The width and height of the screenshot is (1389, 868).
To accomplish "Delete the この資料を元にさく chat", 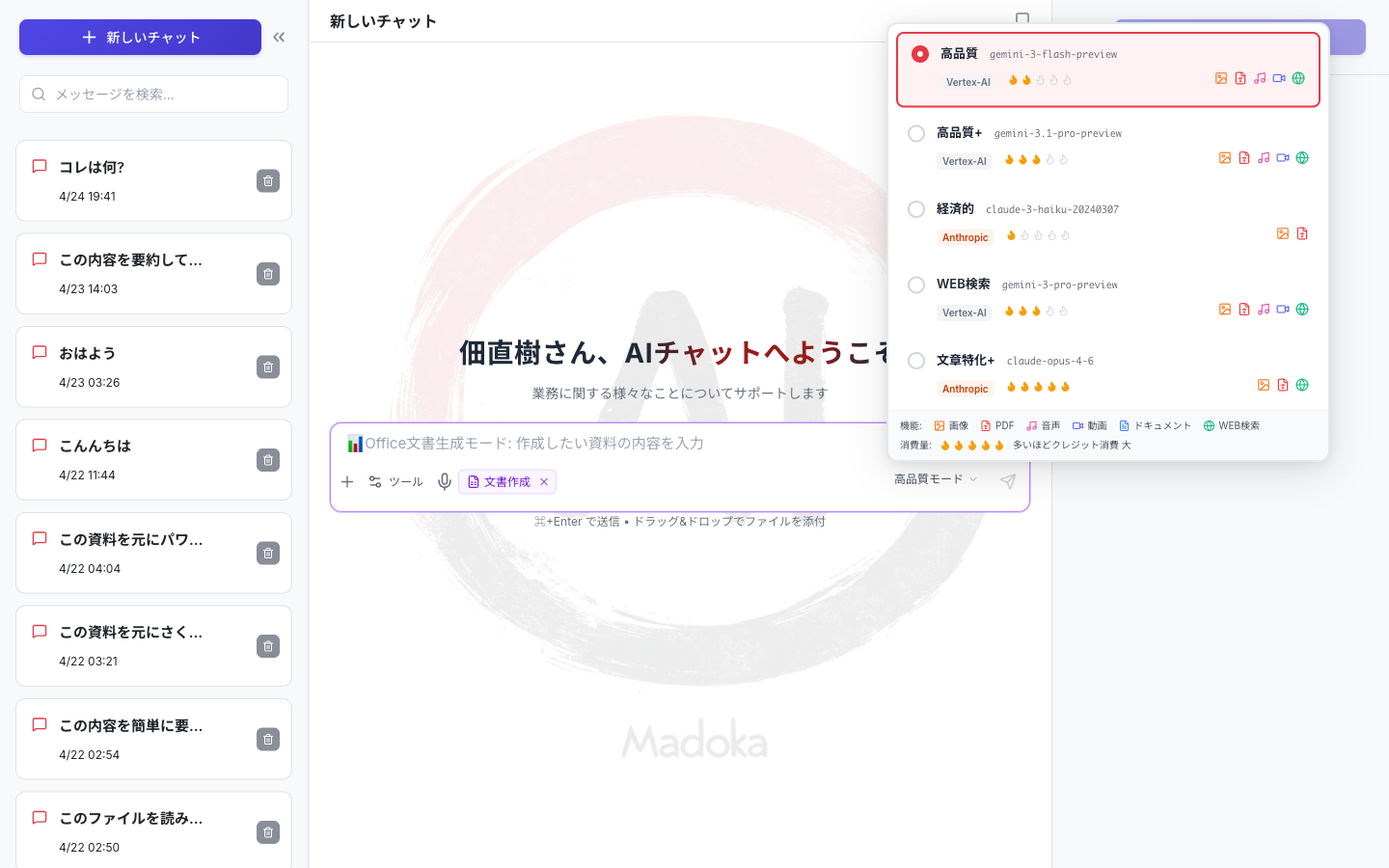I will (268, 646).
